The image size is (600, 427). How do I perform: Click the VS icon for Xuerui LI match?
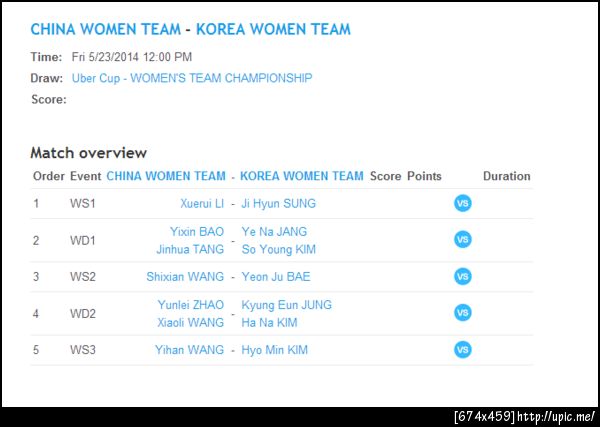tap(462, 203)
